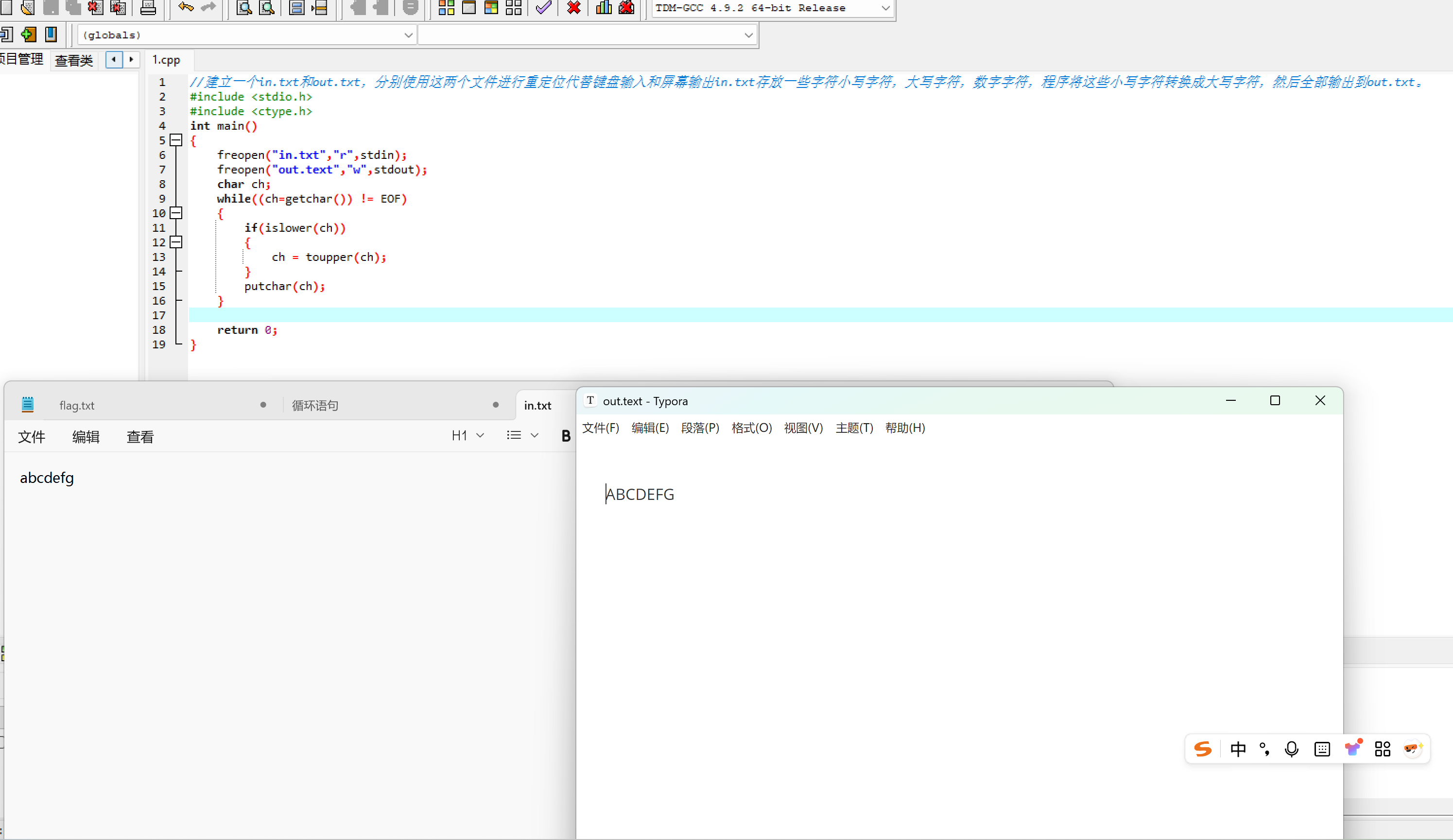Screen dimensions: 1453x840
Task: Expand the (globals) scope dropdown
Action: (x=408, y=35)
